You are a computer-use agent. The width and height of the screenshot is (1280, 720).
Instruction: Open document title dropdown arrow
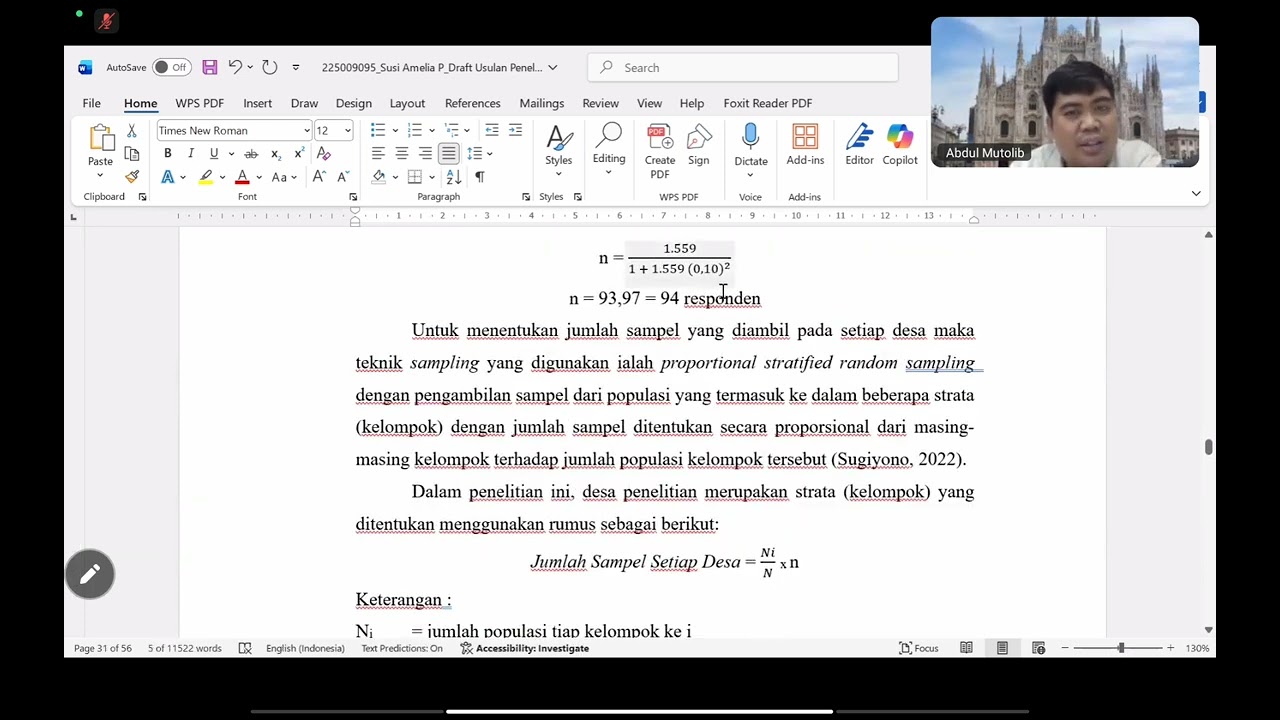(x=552, y=68)
